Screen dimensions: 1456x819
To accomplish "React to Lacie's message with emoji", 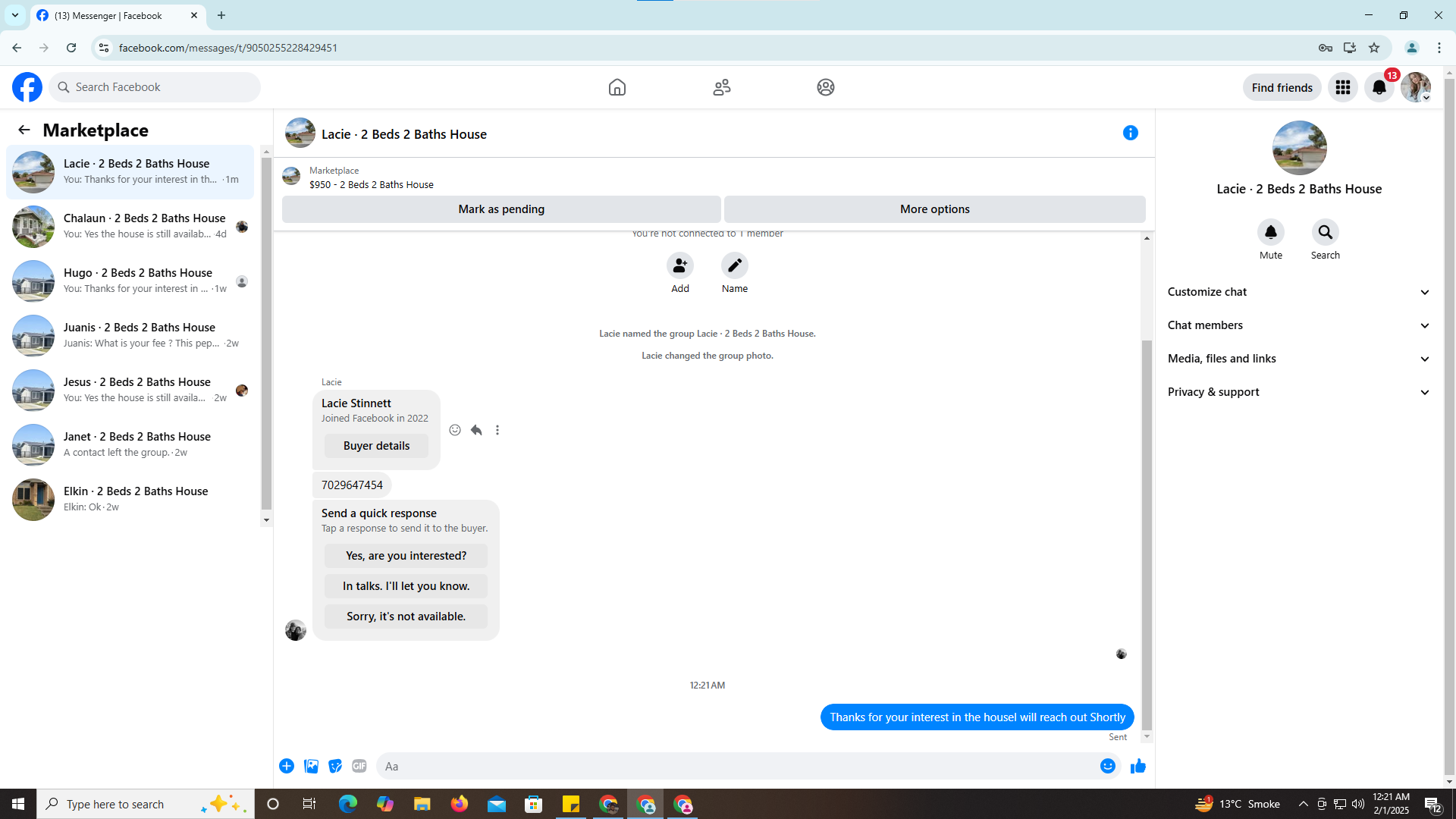I will click(x=455, y=430).
